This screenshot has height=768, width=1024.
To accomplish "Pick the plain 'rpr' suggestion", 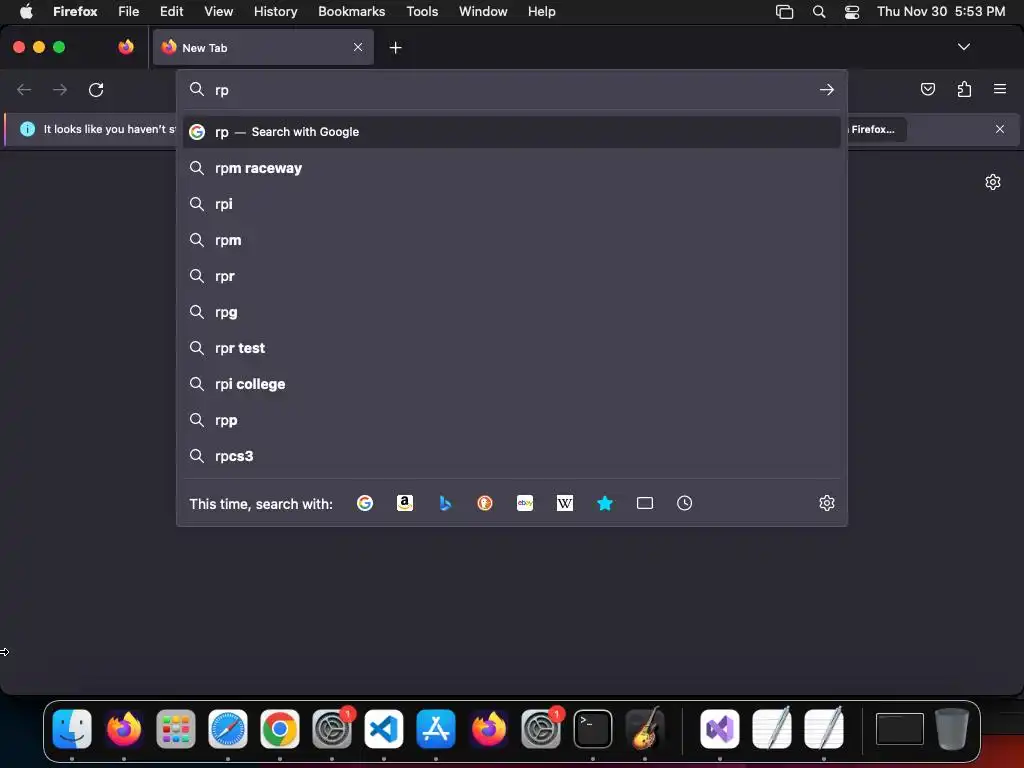I will tap(511, 276).
